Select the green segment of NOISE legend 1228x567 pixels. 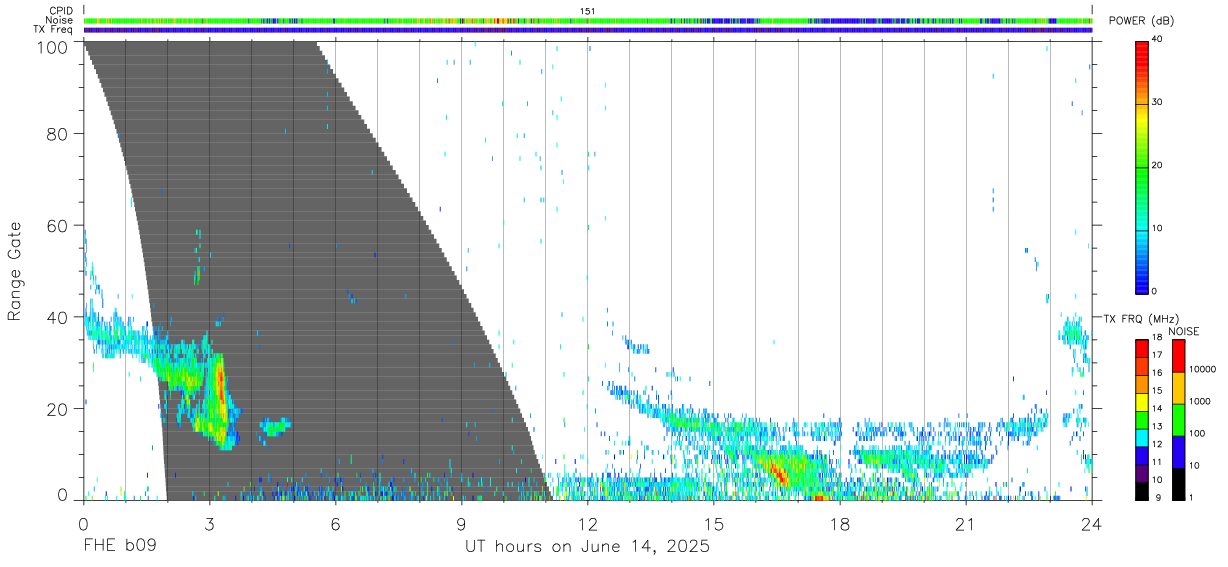coord(1178,420)
